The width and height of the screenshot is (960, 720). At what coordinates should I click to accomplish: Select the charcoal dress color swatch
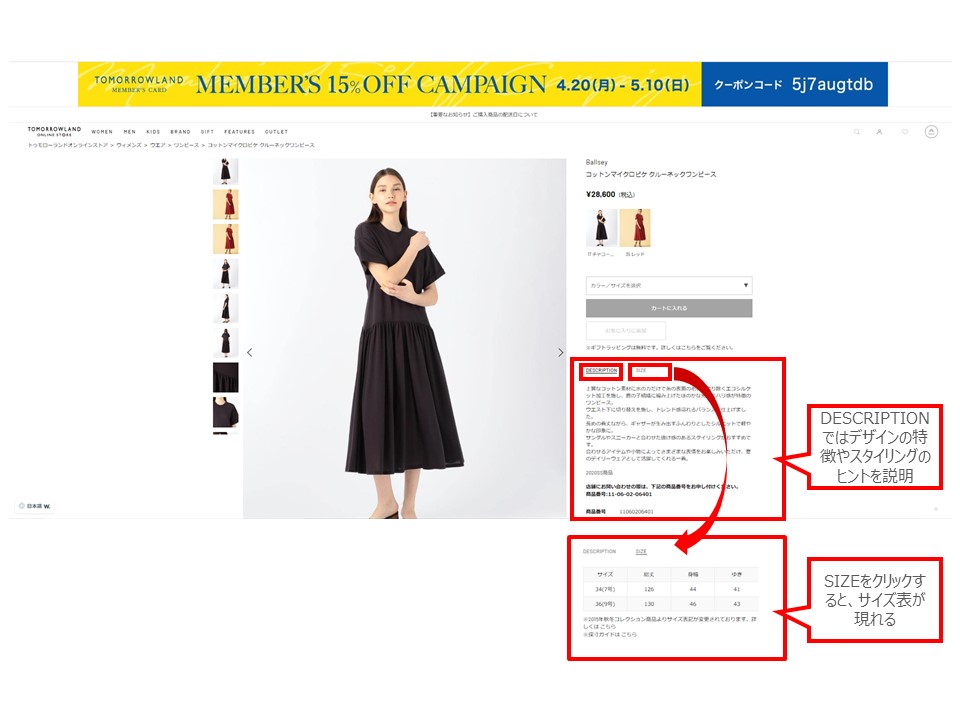click(601, 228)
